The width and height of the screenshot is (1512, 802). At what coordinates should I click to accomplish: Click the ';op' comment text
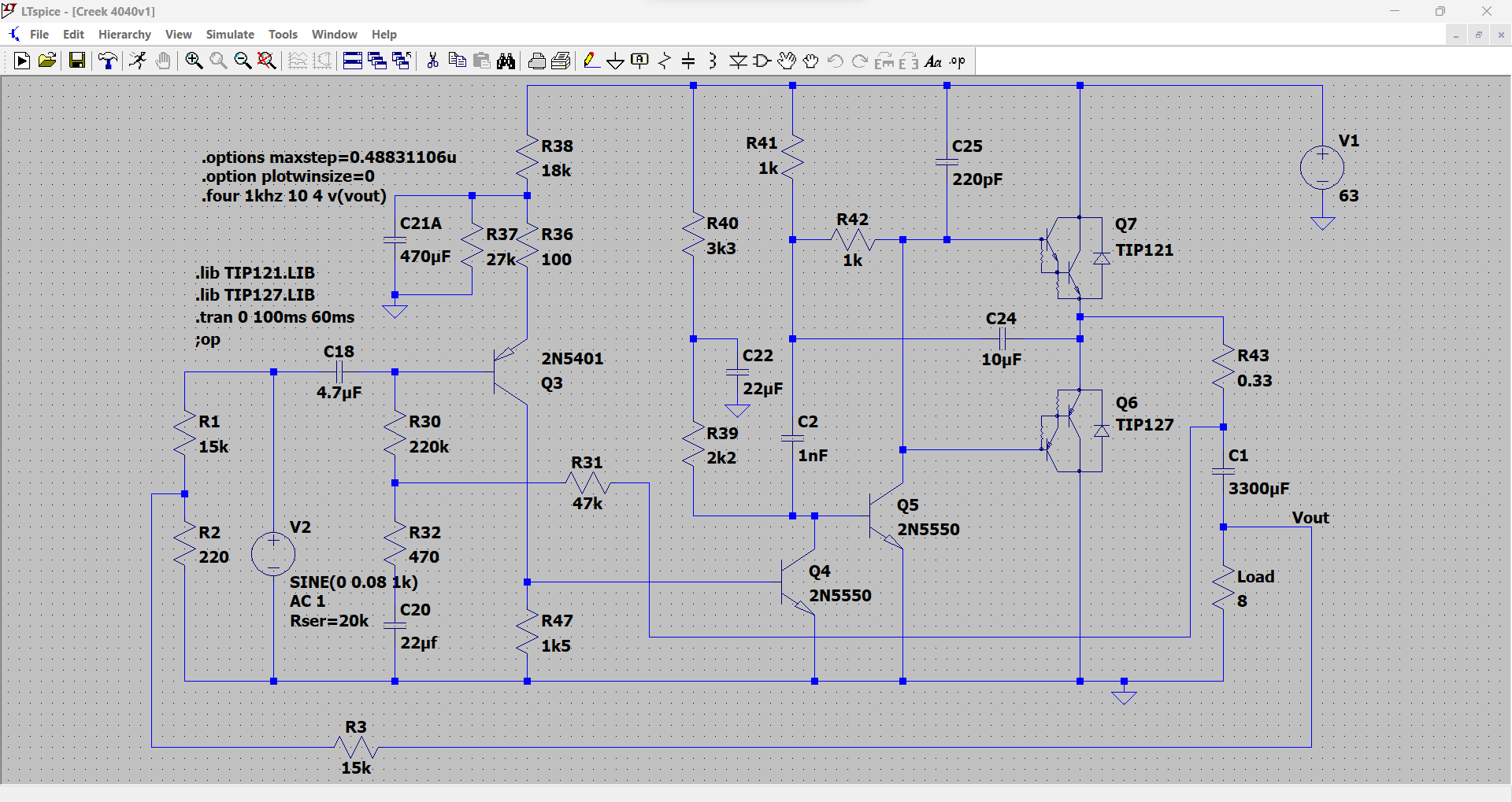[208, 340]
